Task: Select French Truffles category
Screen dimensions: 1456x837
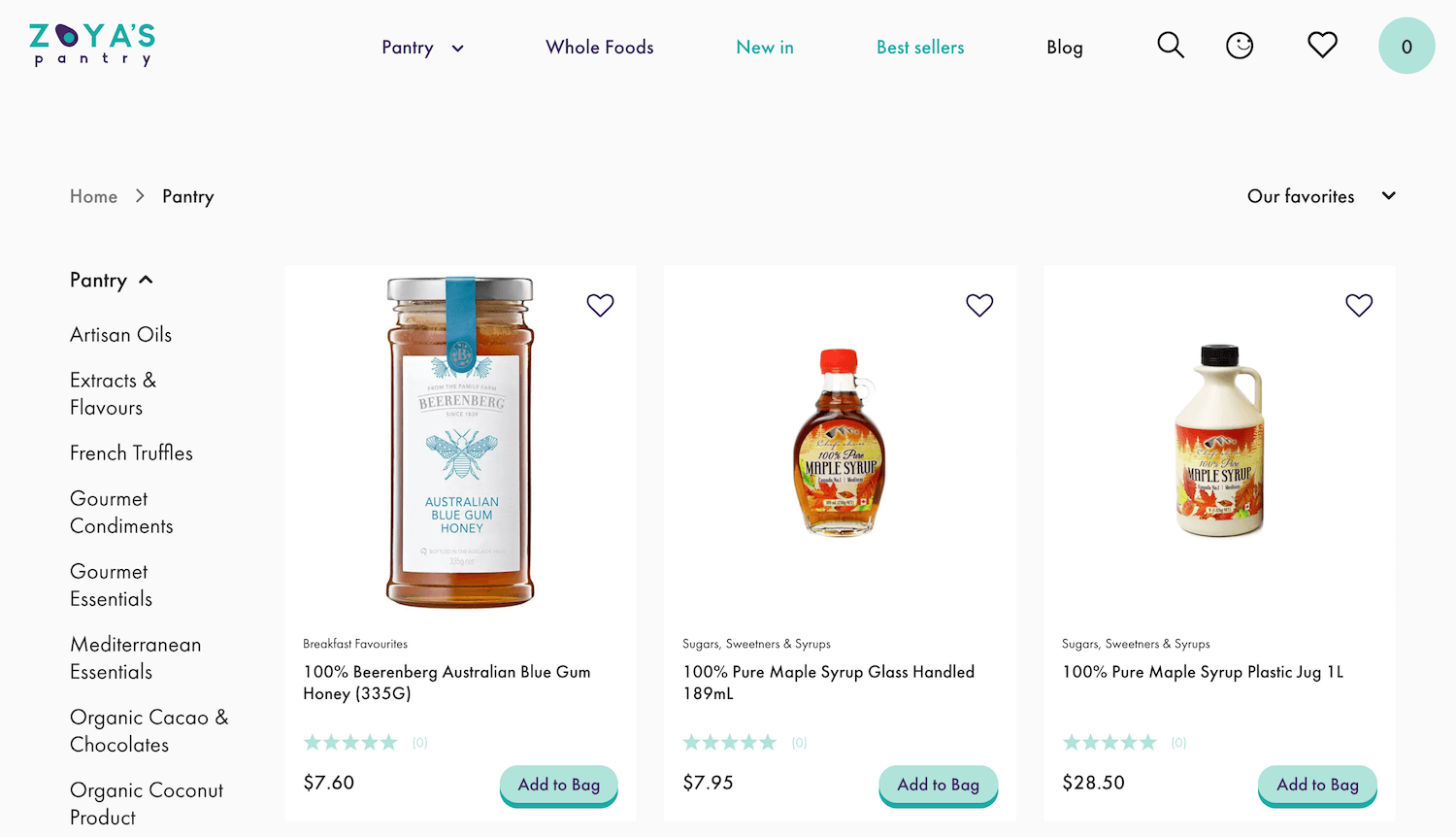Action: tap(131, 453)
